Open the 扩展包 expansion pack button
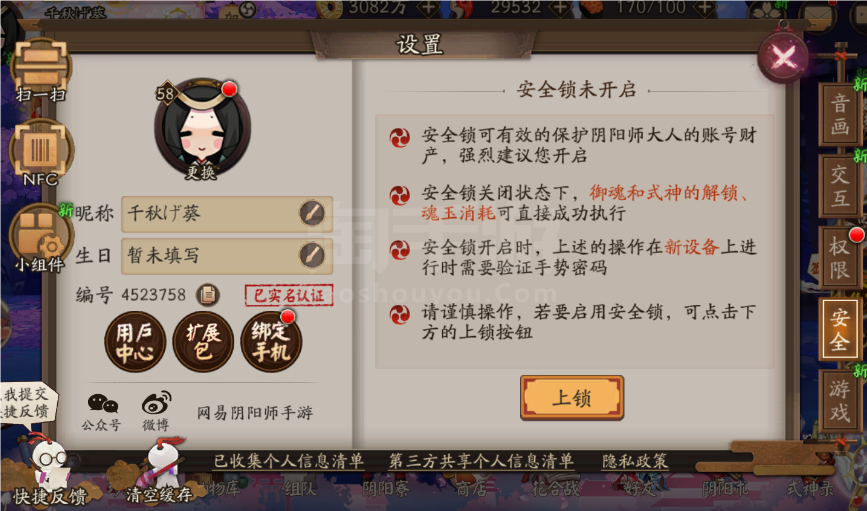This screenshot has height=511, width=867. point(203,342)
